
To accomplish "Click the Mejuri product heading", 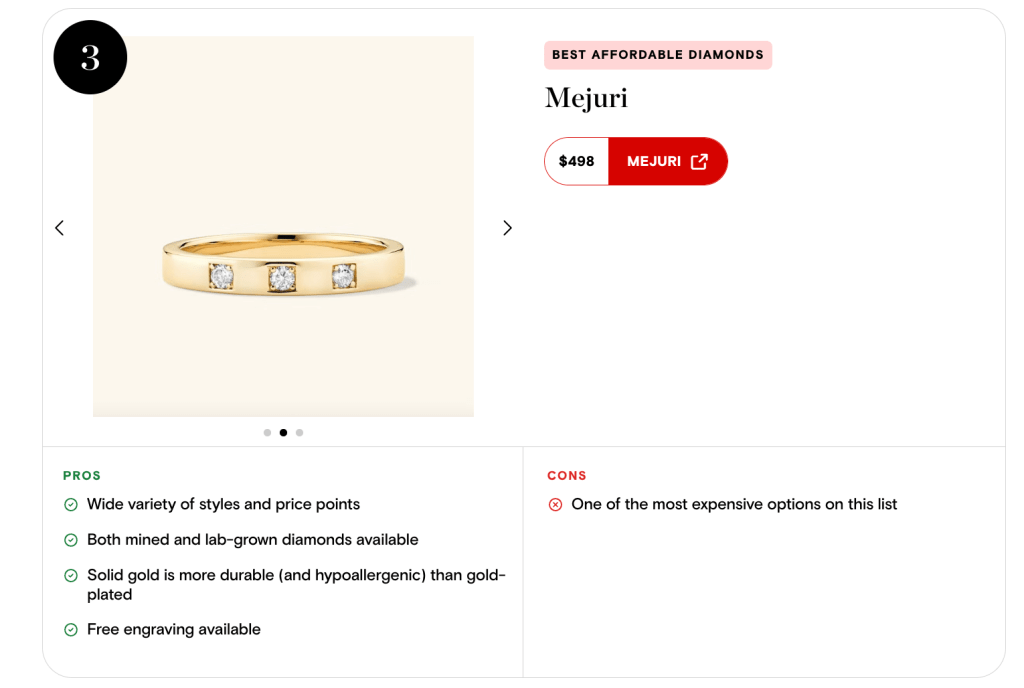I will tap(586, 98).
